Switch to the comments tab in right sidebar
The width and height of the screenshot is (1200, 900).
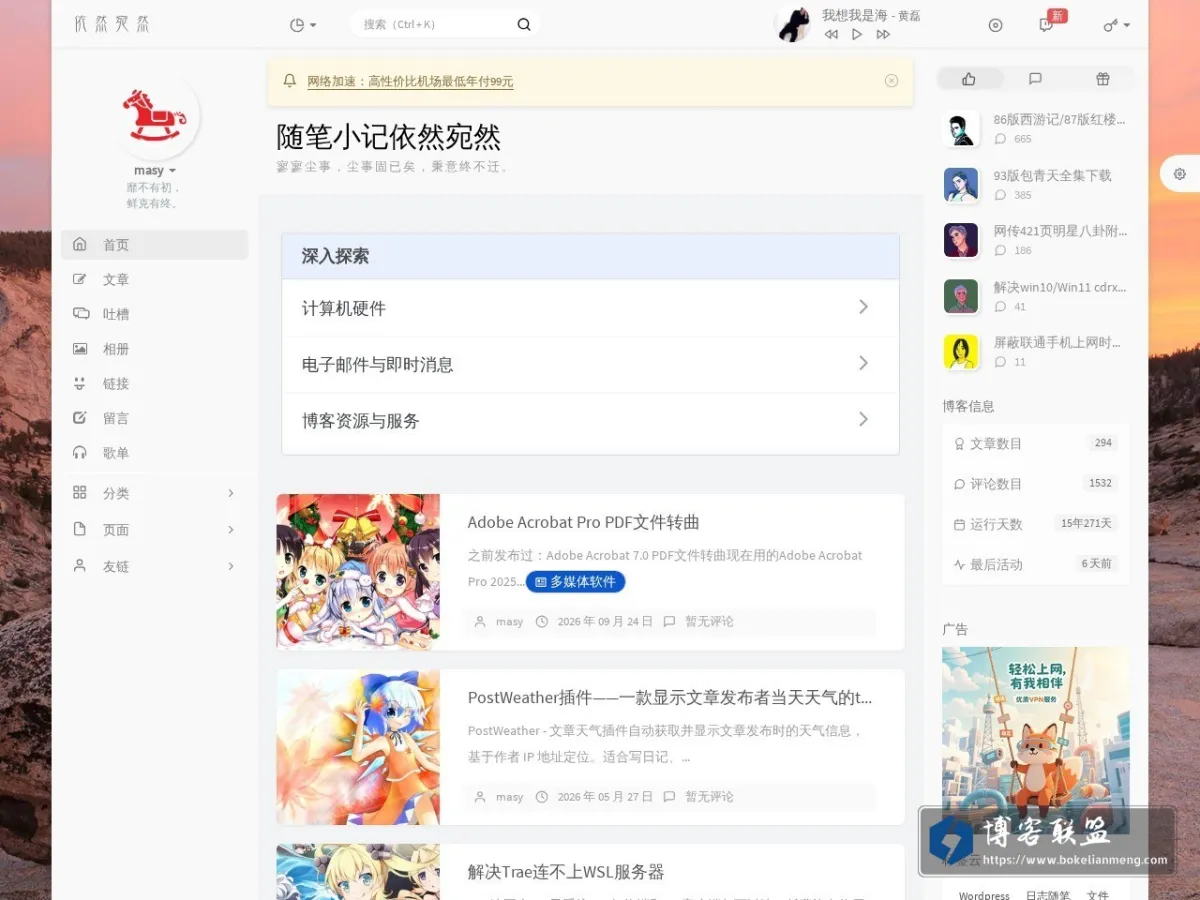[x=1035, y=79]
